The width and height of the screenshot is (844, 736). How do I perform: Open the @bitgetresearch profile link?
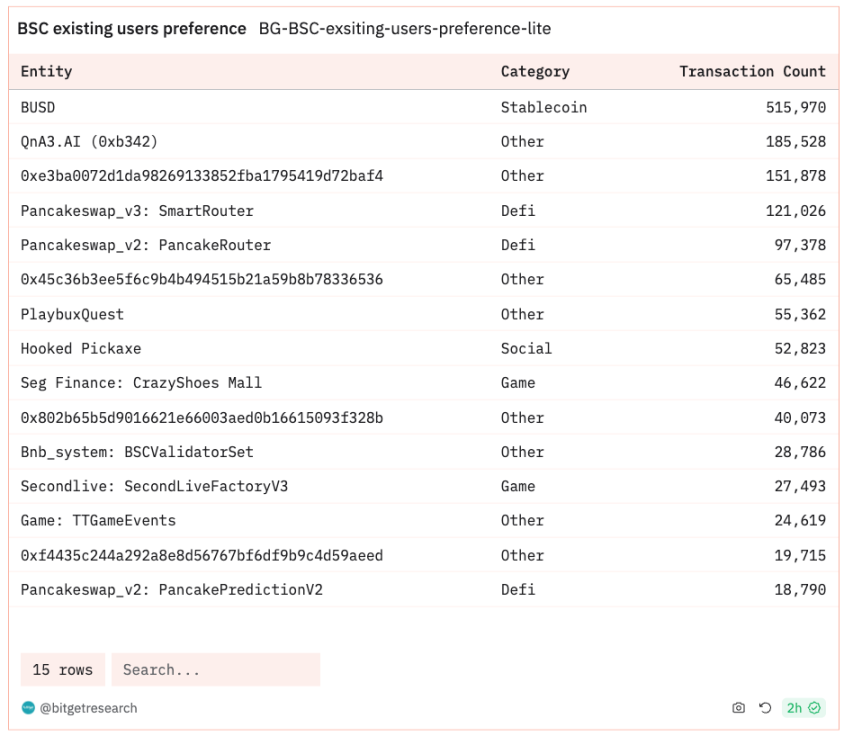tap(88, 708)
